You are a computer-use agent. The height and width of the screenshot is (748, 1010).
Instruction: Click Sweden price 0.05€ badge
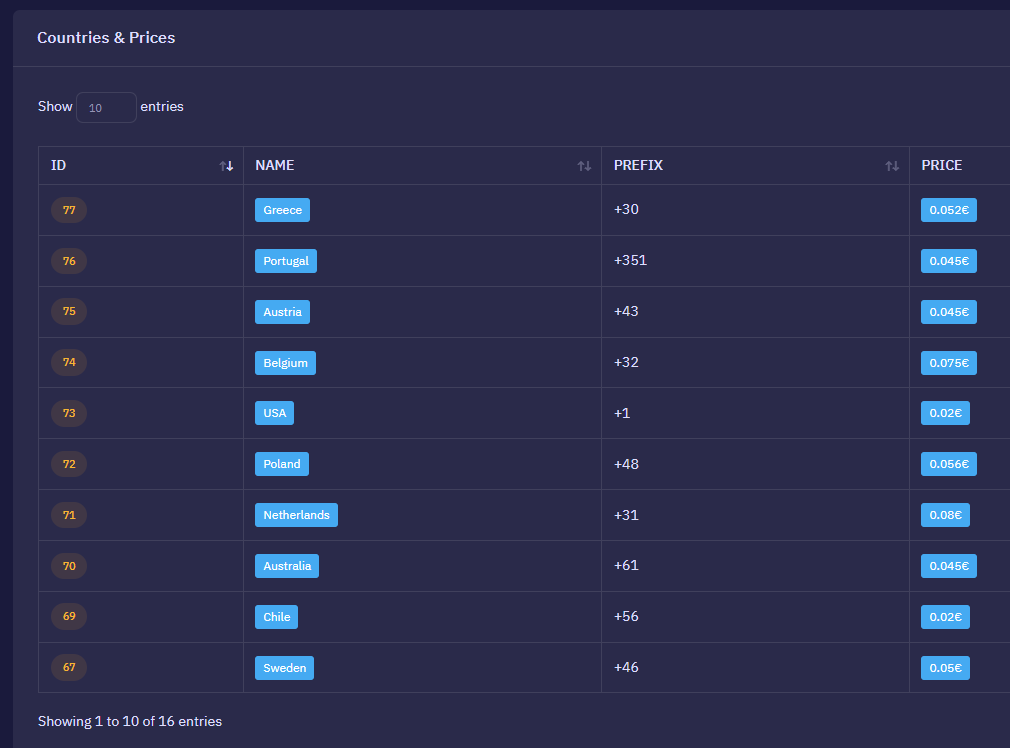945,667
